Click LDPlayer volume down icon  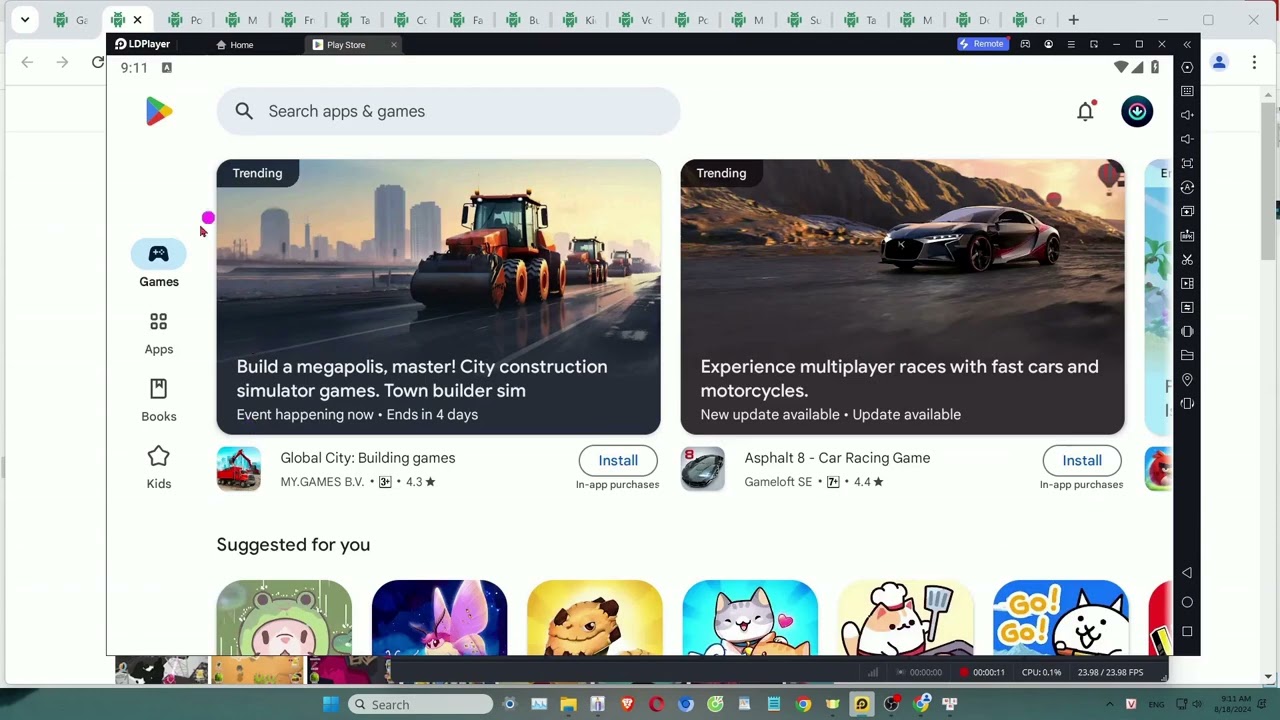click(1187, 139)
